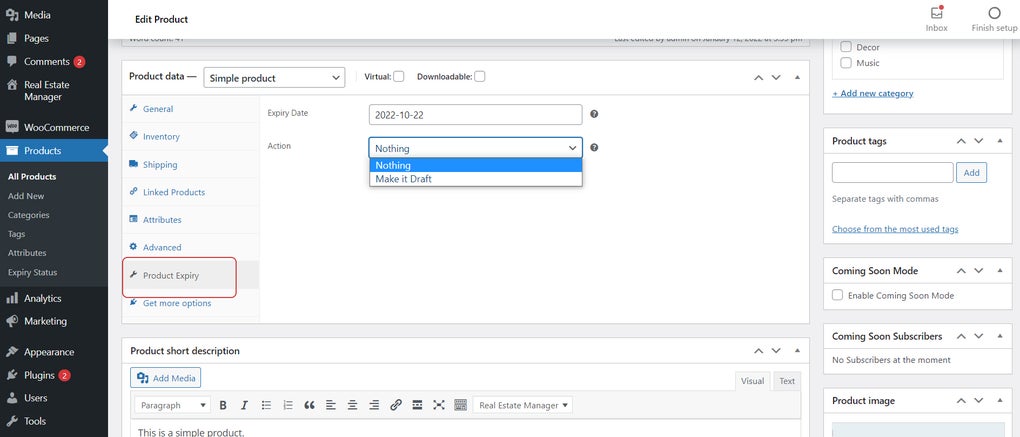Viewport: 1020px width, 437px height.
Task: Click the Bold formatting icon
Action: coord(223,405)
